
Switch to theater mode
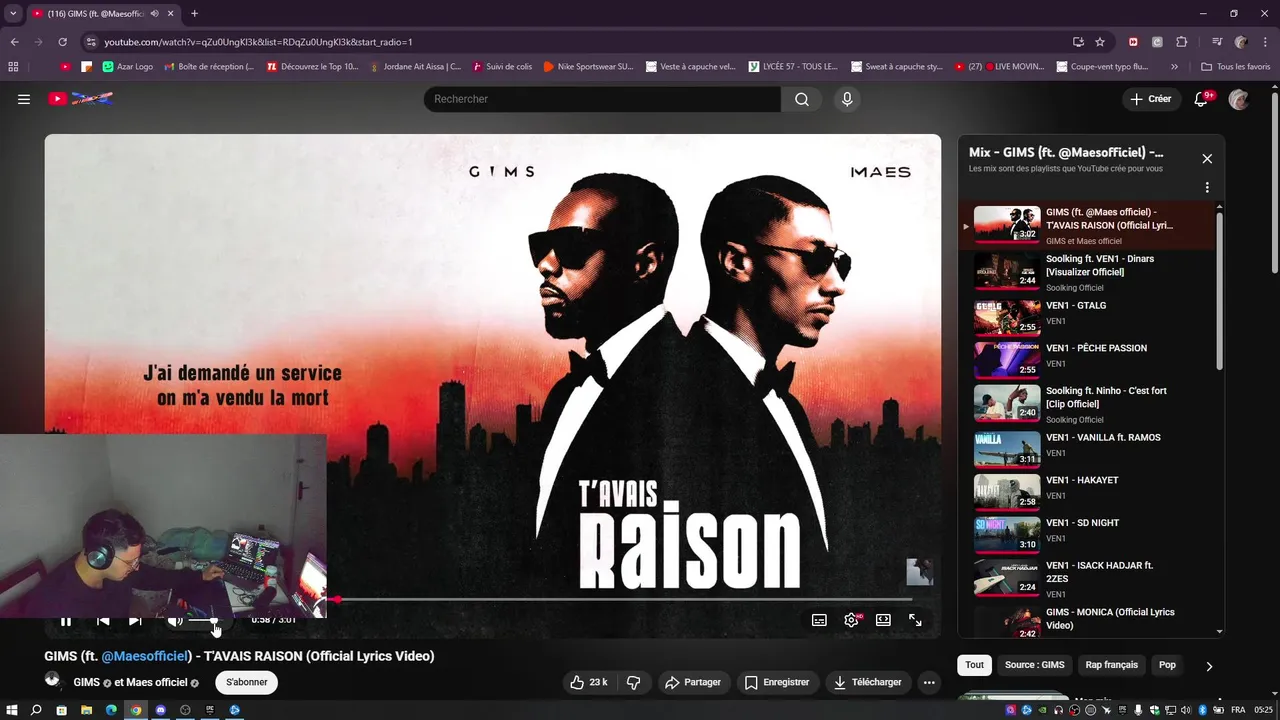[x=883, y=620]
